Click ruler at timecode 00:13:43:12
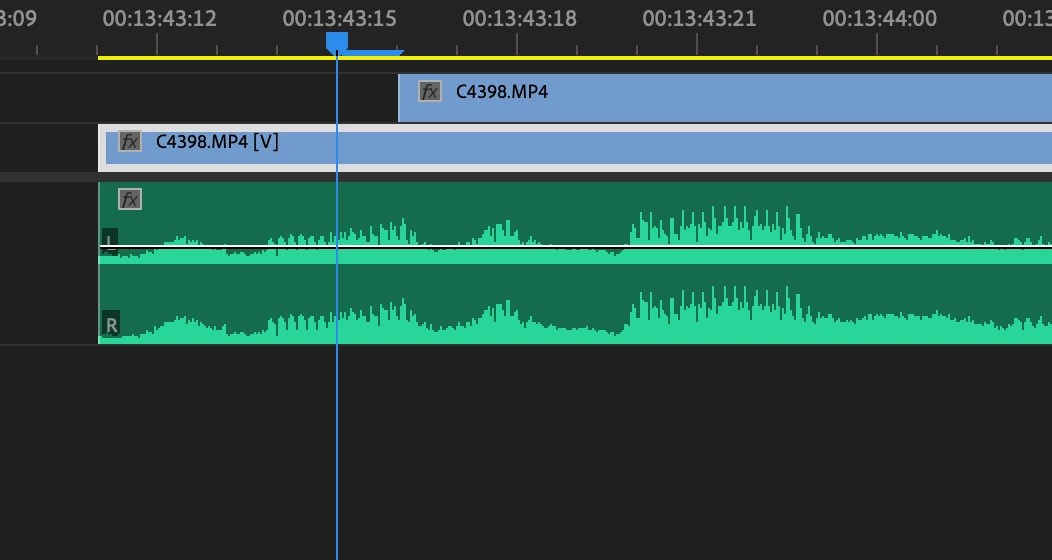1052x560 pixels. (160, 19)
